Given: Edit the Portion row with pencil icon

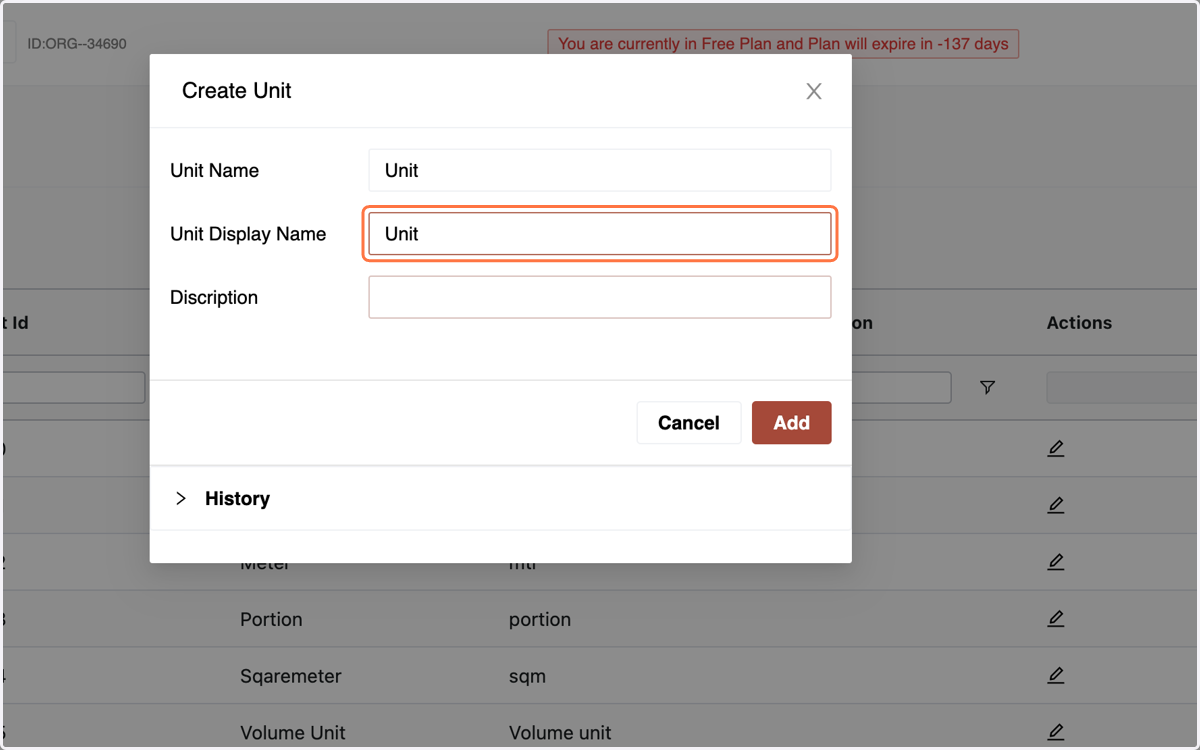Looking at the screenshot, I should [1055, 619].
